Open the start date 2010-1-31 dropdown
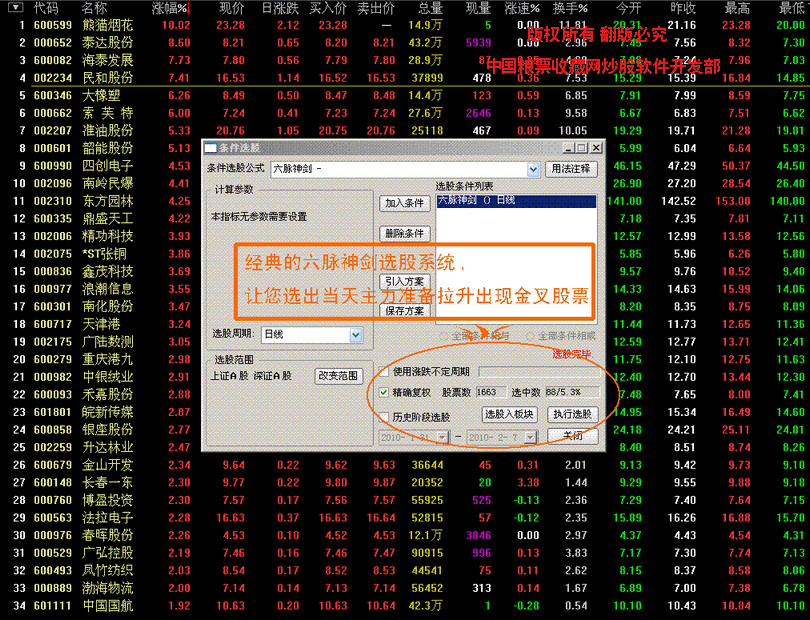This screenshot has height=620, width=810. pos(442,438)
